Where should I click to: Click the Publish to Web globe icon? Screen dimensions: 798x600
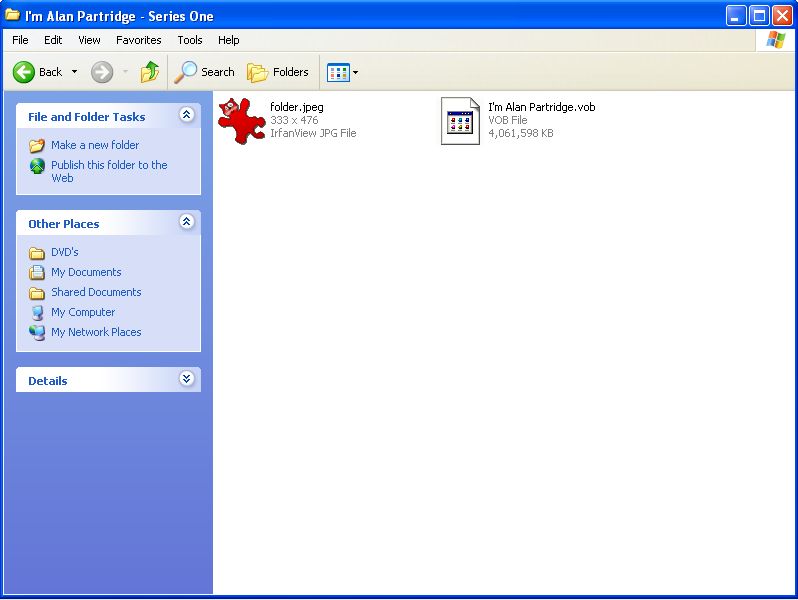click(37, 166)
